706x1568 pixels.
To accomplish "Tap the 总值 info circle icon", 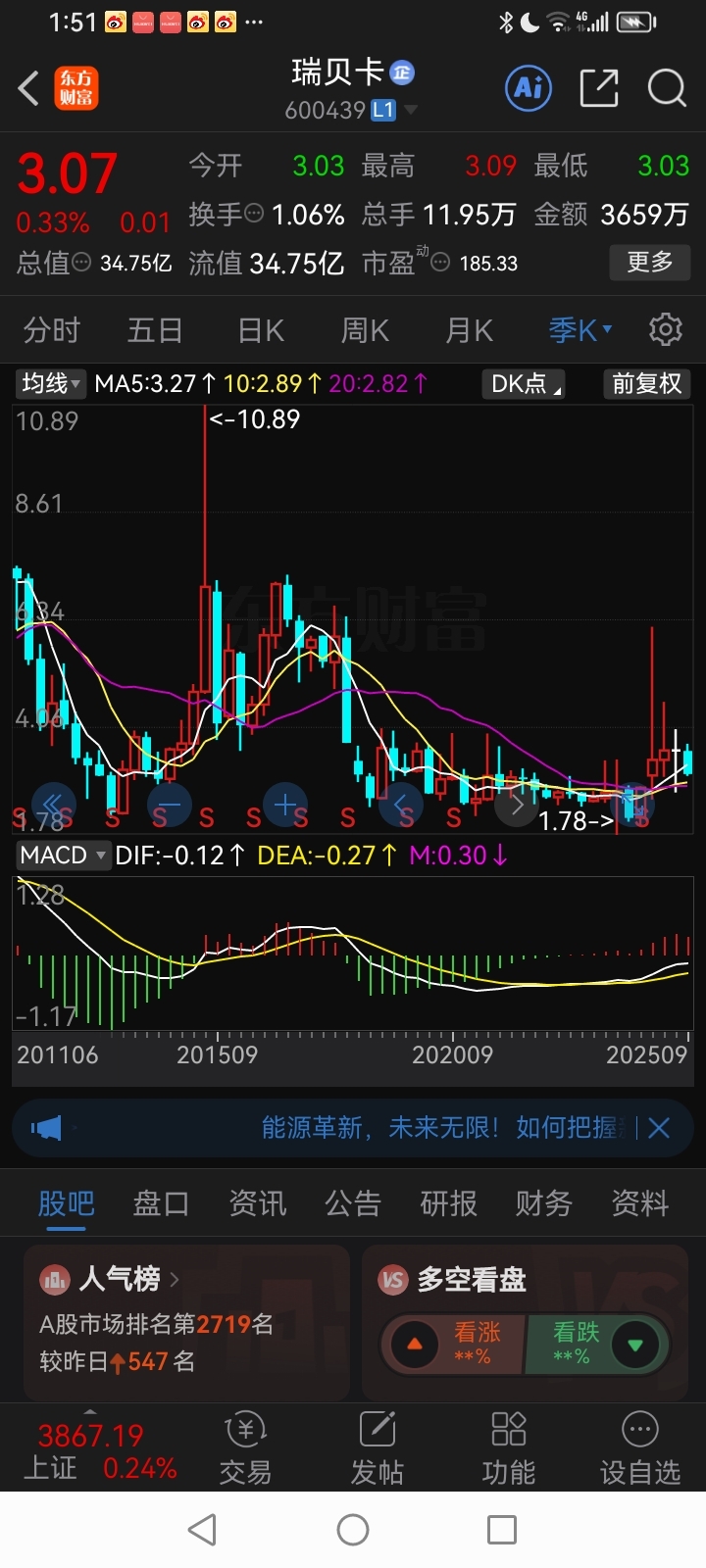I will tap(82, 263).
